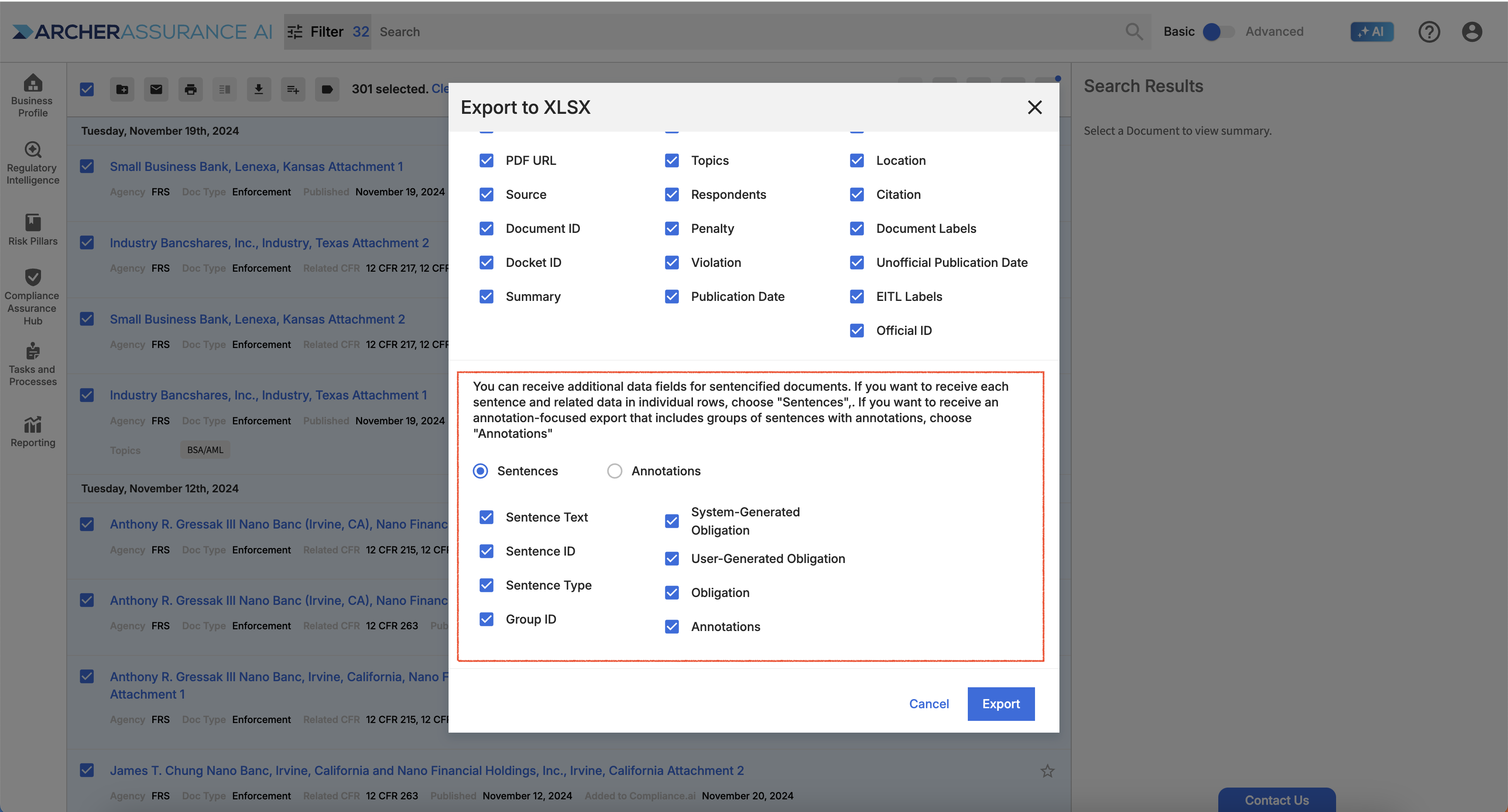This screenshot has height=812, width=1508.
Task: Open Industry Bancshares Texas Attachment 2 link
Action: (269, 243)
